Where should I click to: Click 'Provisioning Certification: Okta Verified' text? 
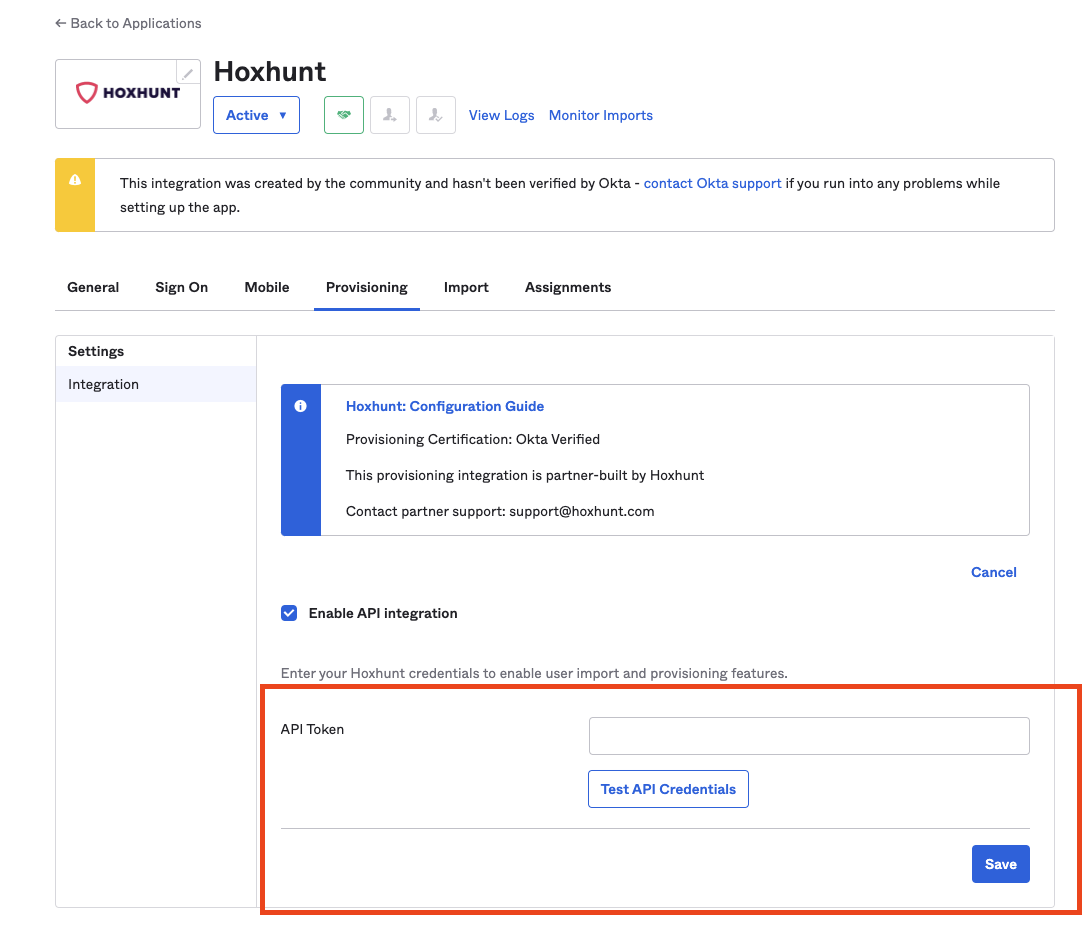click(x=473, y=439)
